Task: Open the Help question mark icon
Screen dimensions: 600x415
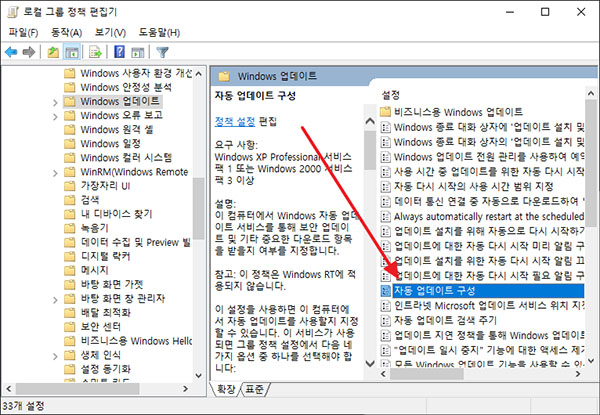Action: (119, 52)
